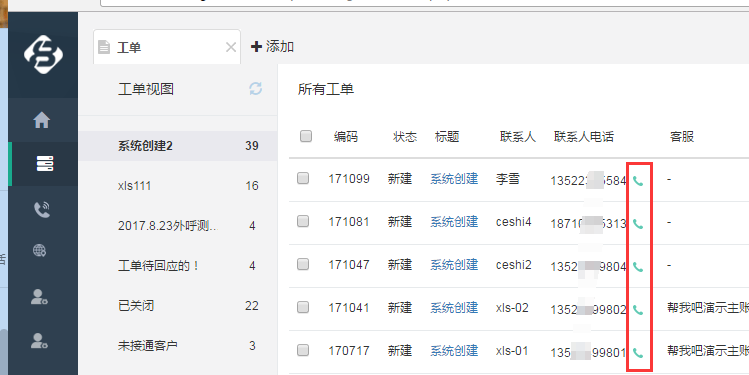Open the call center phone sidebar icon

pyautogui.click(x=42, y=209)
